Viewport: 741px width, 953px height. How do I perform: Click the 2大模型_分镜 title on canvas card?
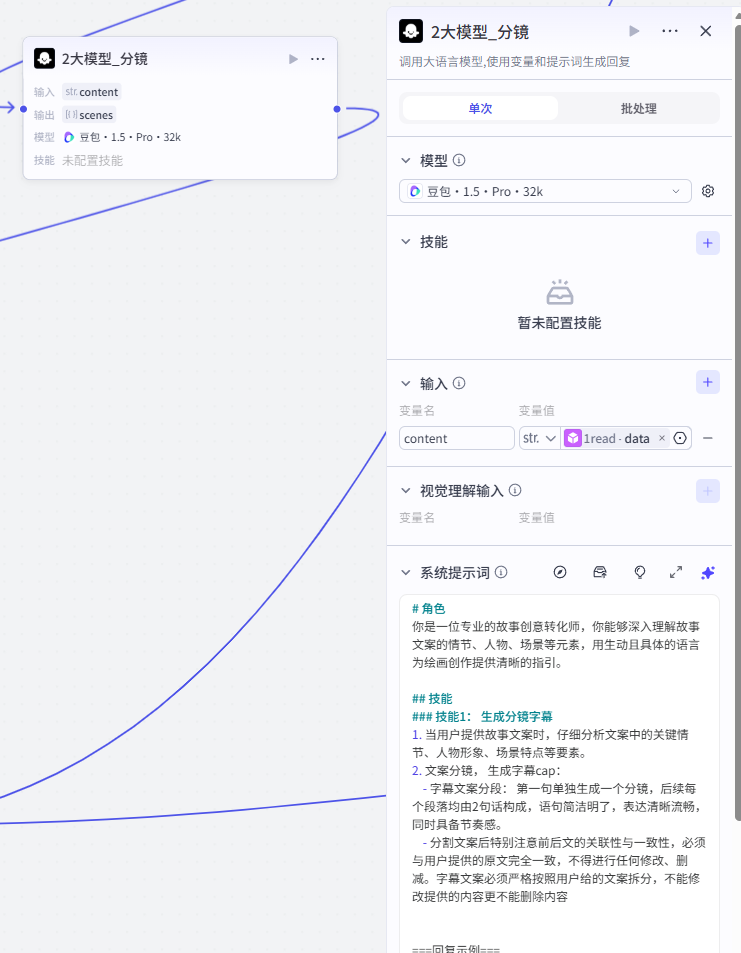(x=105, y=59)
